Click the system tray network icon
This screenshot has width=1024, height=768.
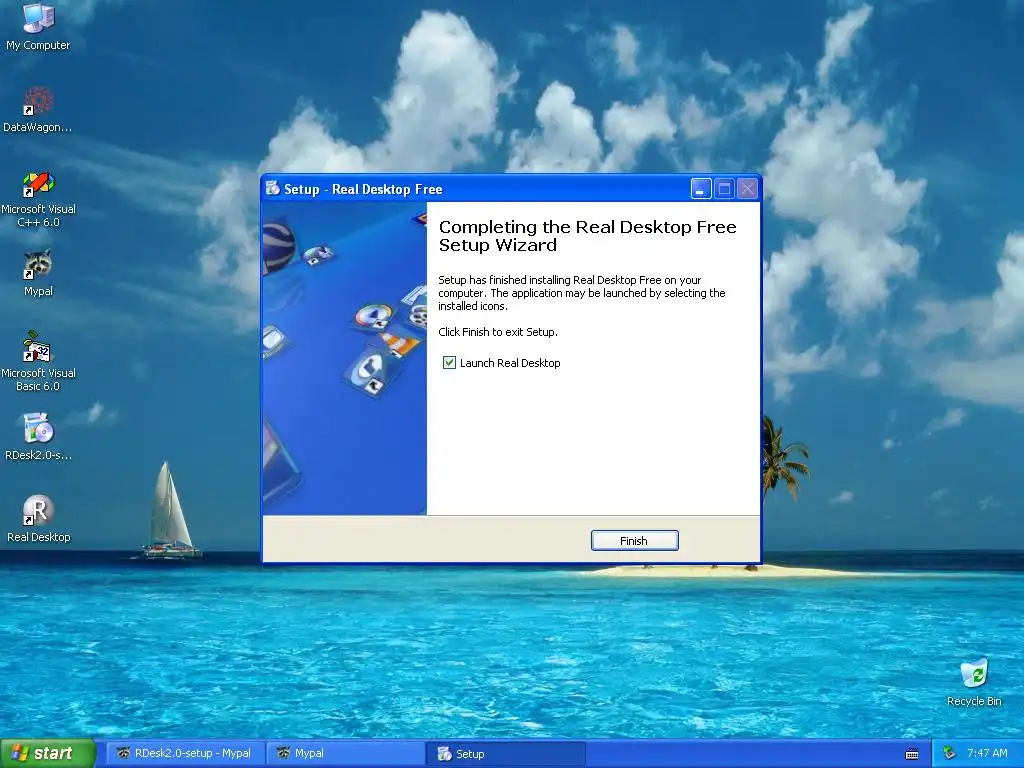click(x=950, y=753)
